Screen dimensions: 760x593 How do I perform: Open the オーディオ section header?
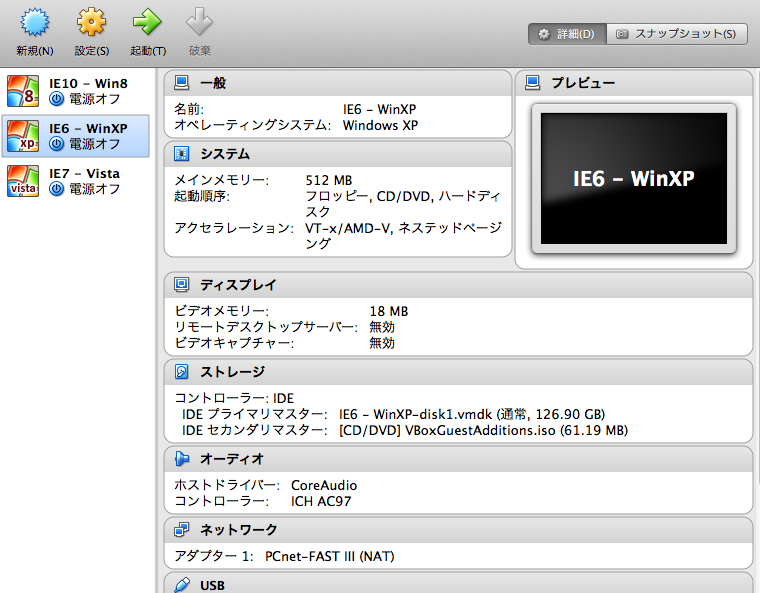click(x=458, y=459)
